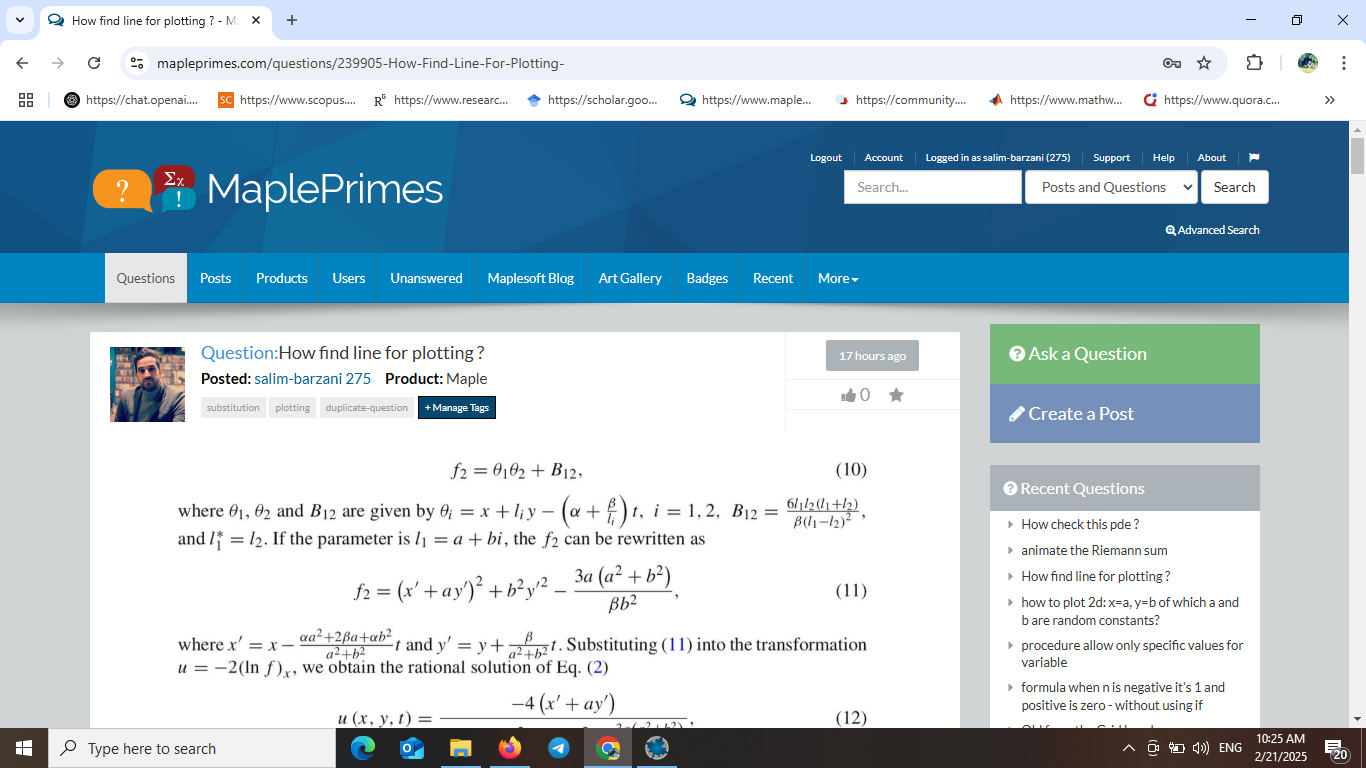The image size is (1366, 768).
Task: Show hidden system tray icons
Action: click(1129, 748)
